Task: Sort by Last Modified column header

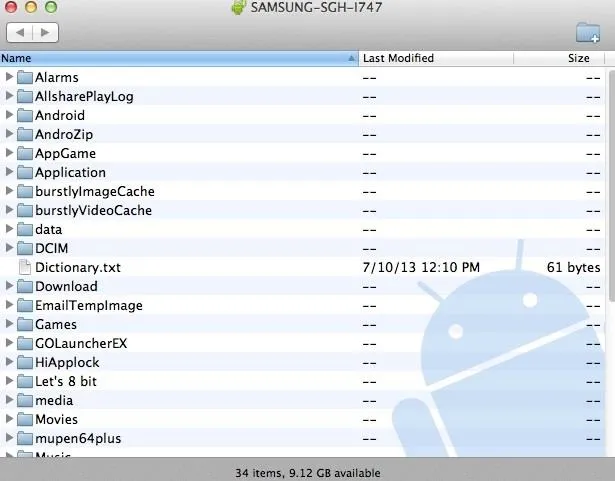Action: click(x=436, y=58)
